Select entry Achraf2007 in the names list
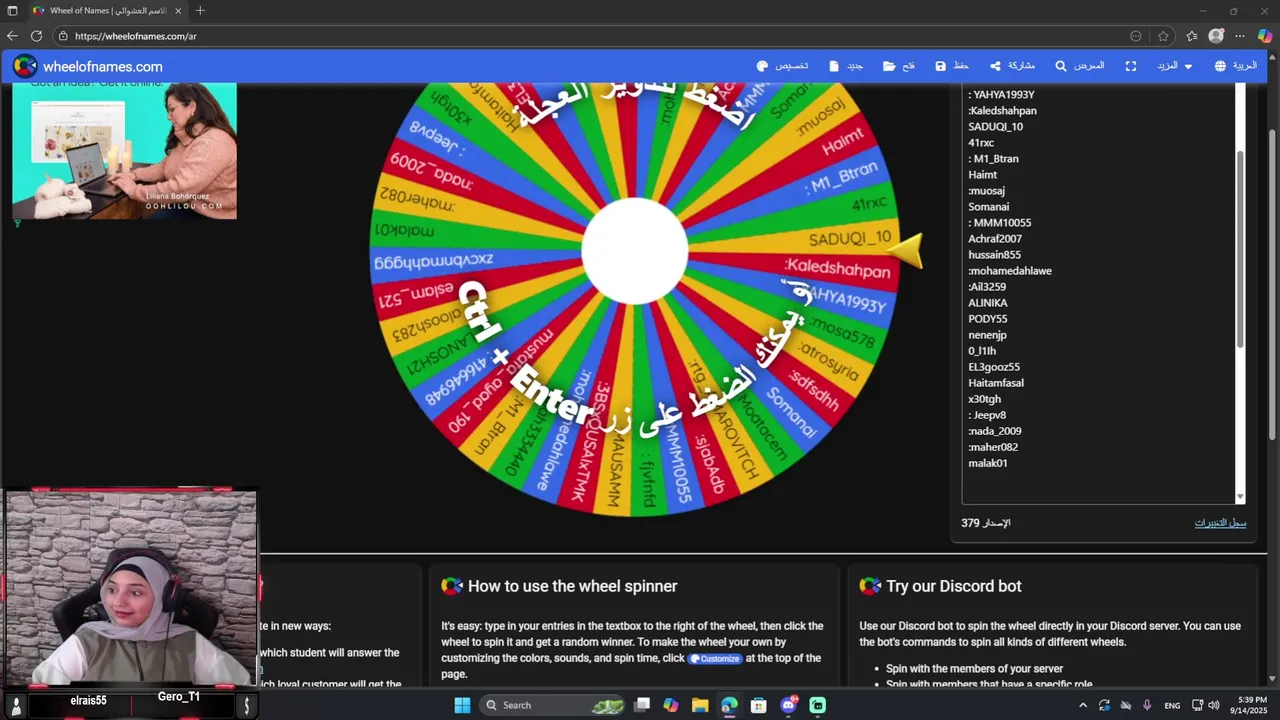This screenshot has height=720, width=1280. (x=995, y=239)
